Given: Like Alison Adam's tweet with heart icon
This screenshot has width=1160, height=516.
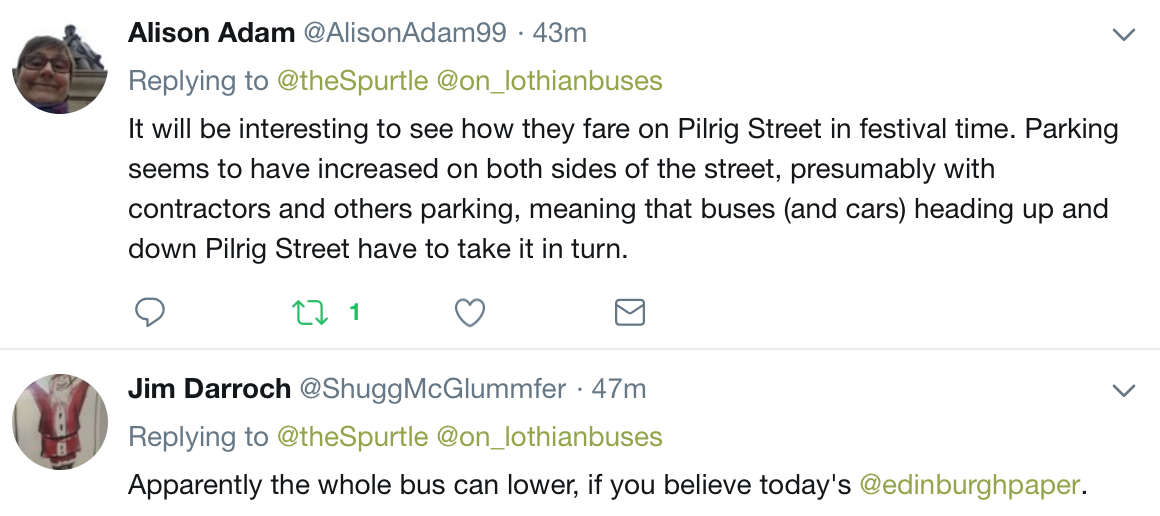Looking at the screenshot, I should [x=470, y=313].
